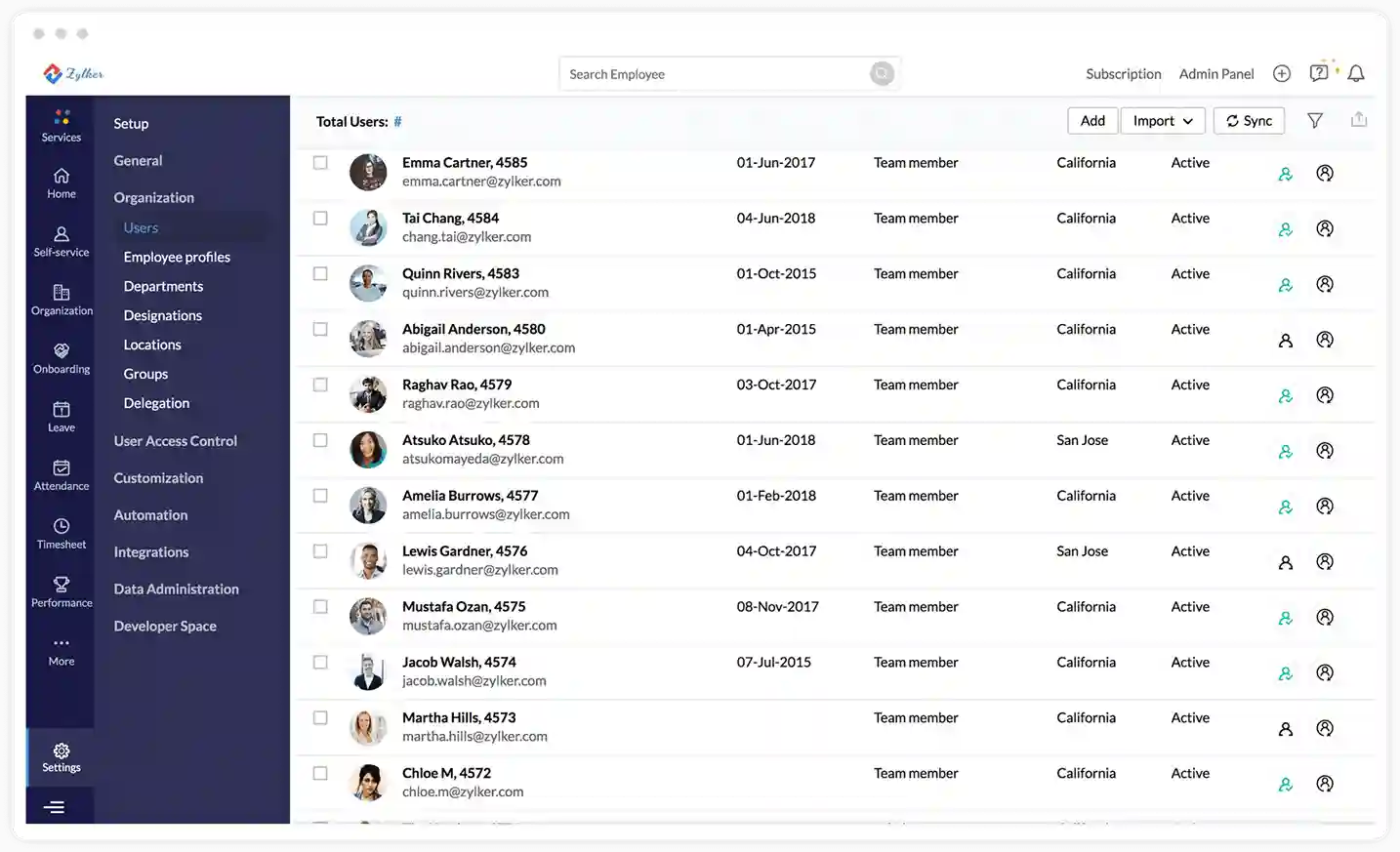The image size is (1400, 852).
Task: Click the Sync button
Action: (x=1249, y=120)
